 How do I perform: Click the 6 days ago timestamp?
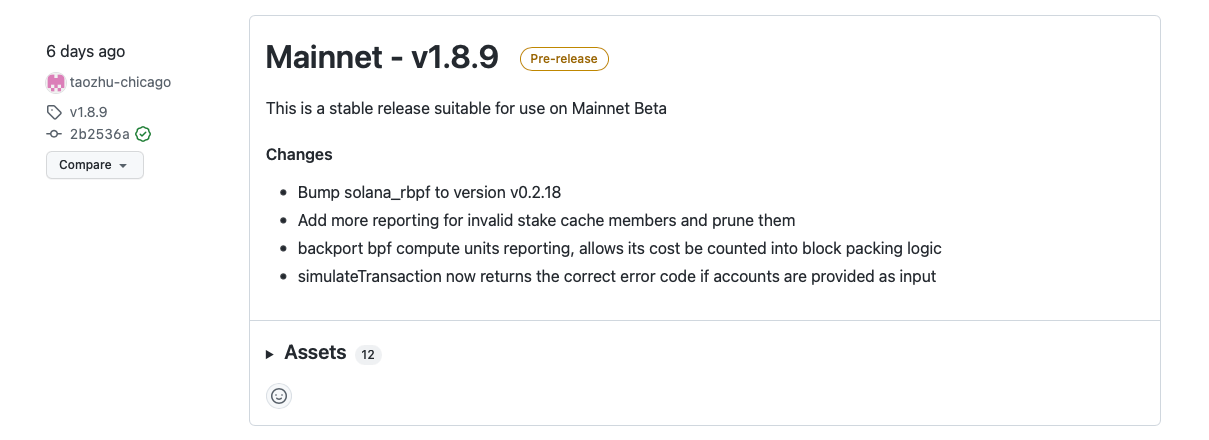[x=86, y=51]
